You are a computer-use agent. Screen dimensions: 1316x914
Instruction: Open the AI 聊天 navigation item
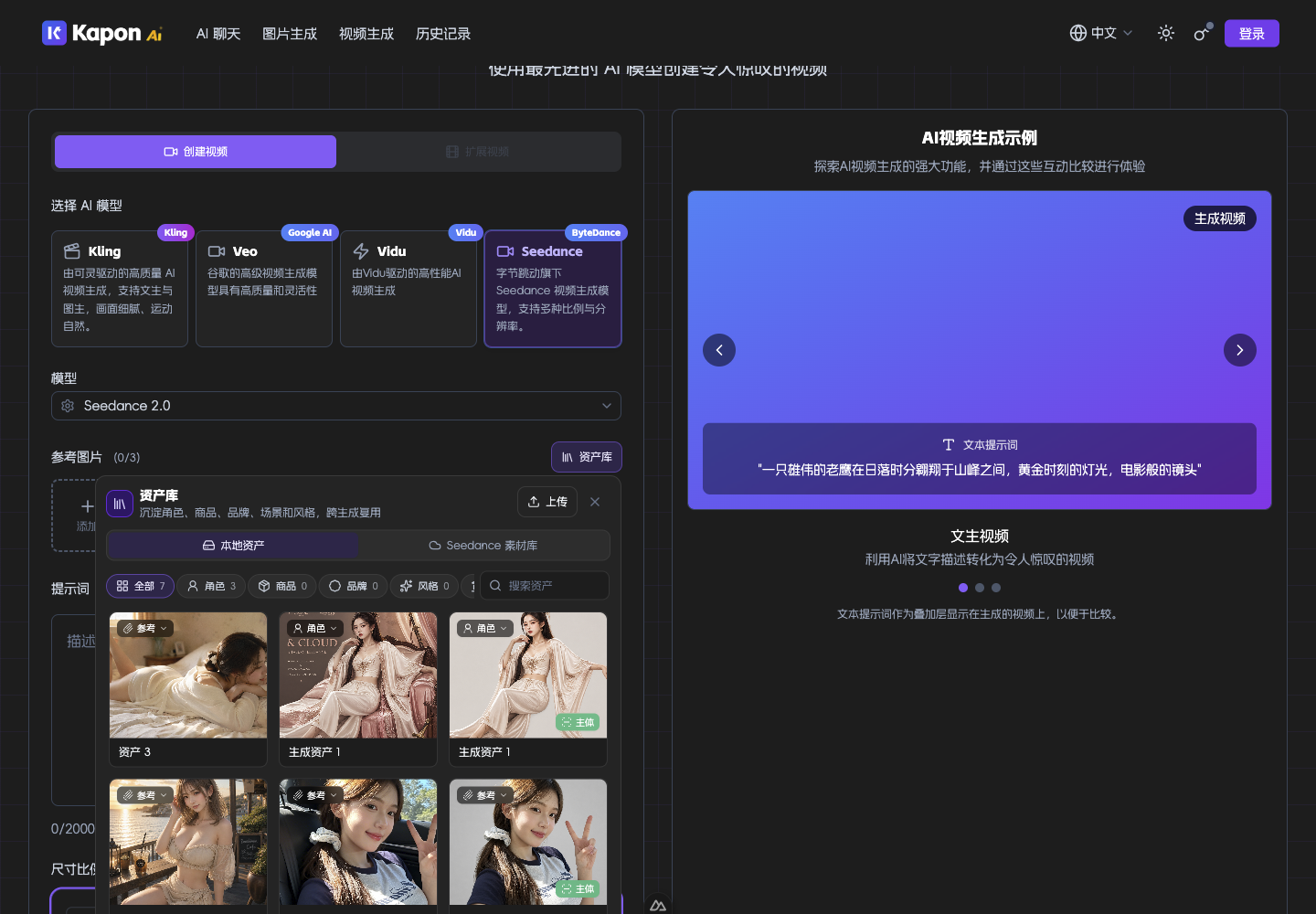point(218,34)
